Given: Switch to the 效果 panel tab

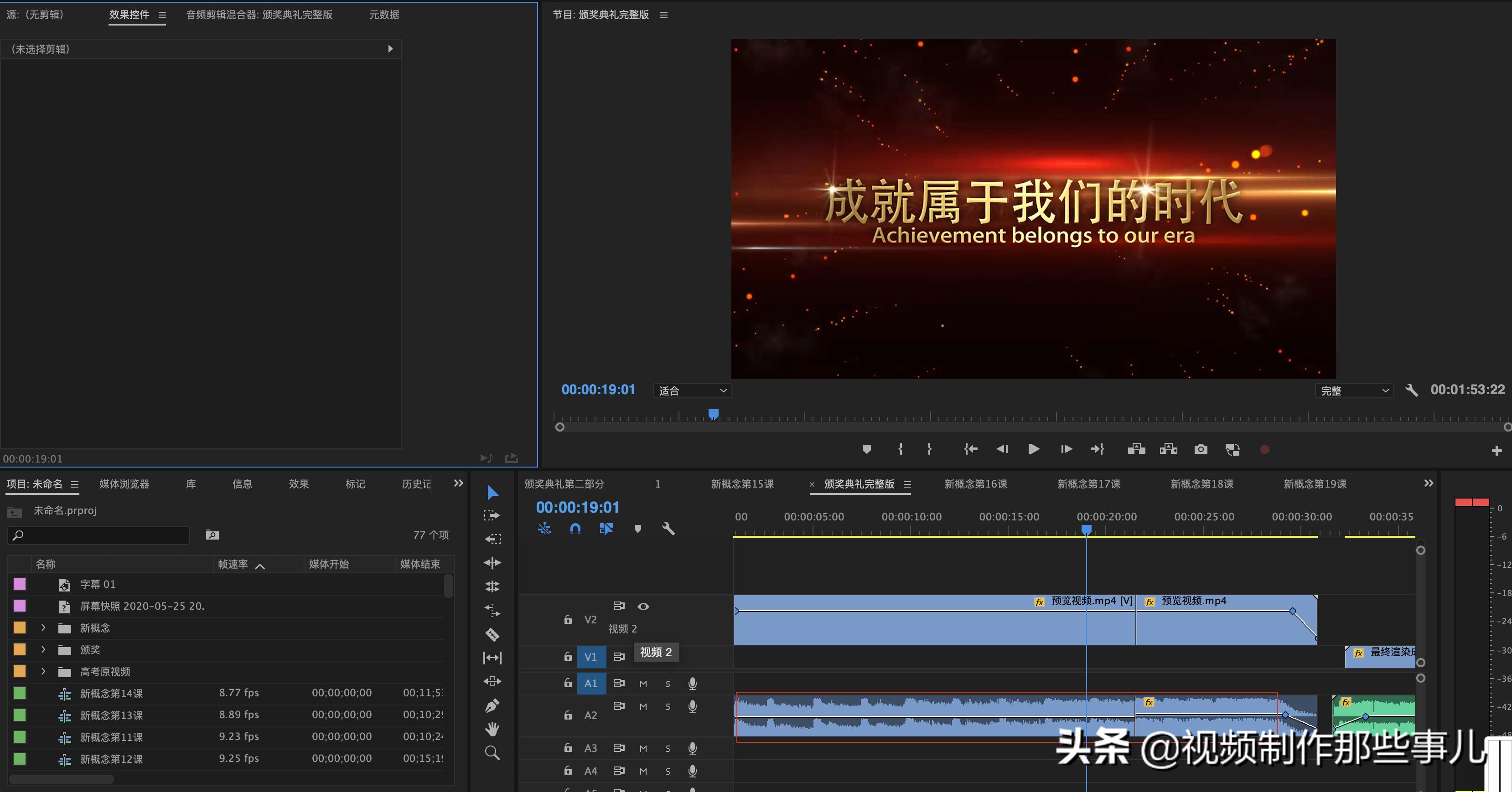Looking at the screenshot, I should click(299, 483).
